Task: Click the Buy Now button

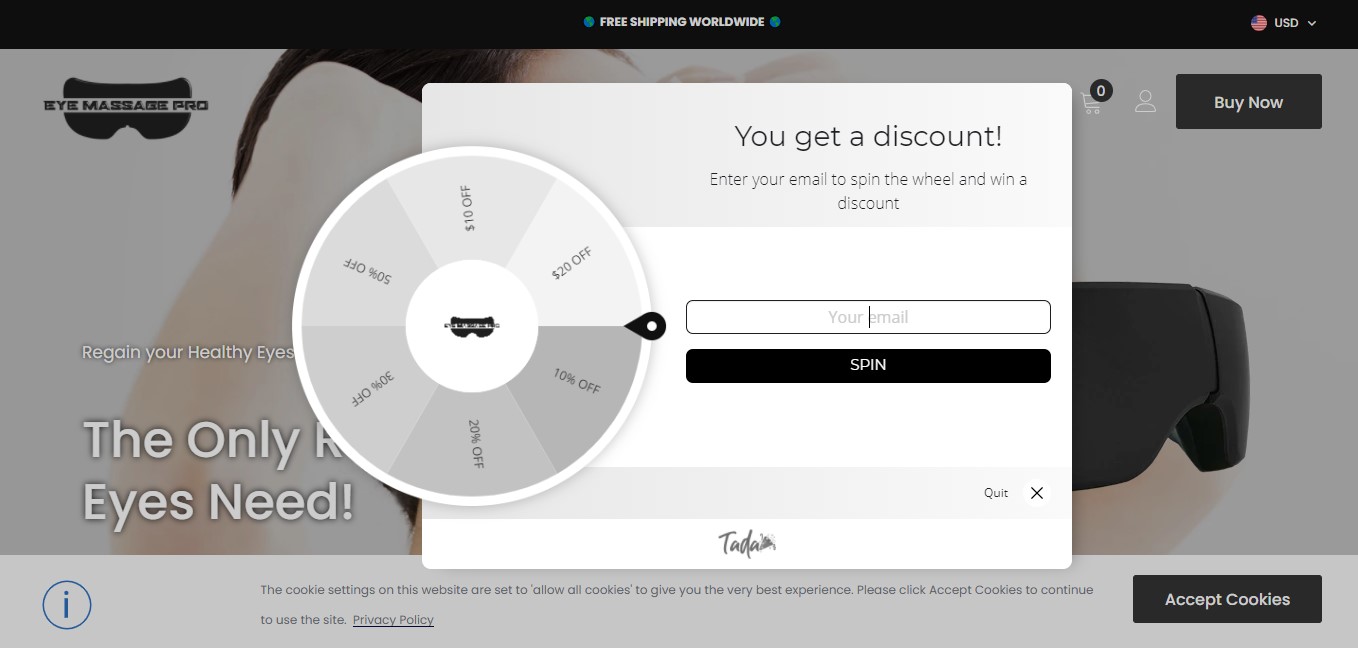Action: click(1248, 102)
